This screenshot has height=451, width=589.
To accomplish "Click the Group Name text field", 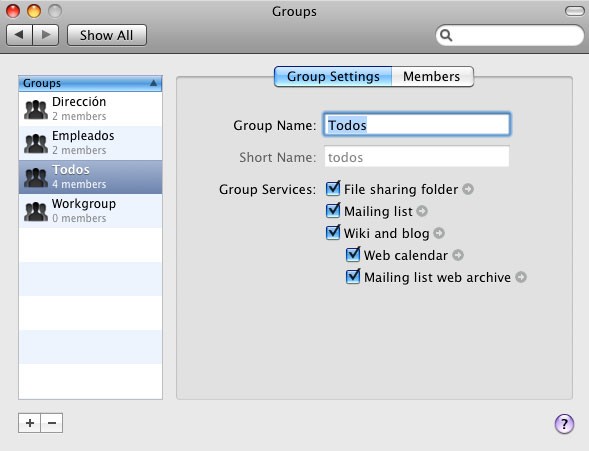I will click(417, 125).
